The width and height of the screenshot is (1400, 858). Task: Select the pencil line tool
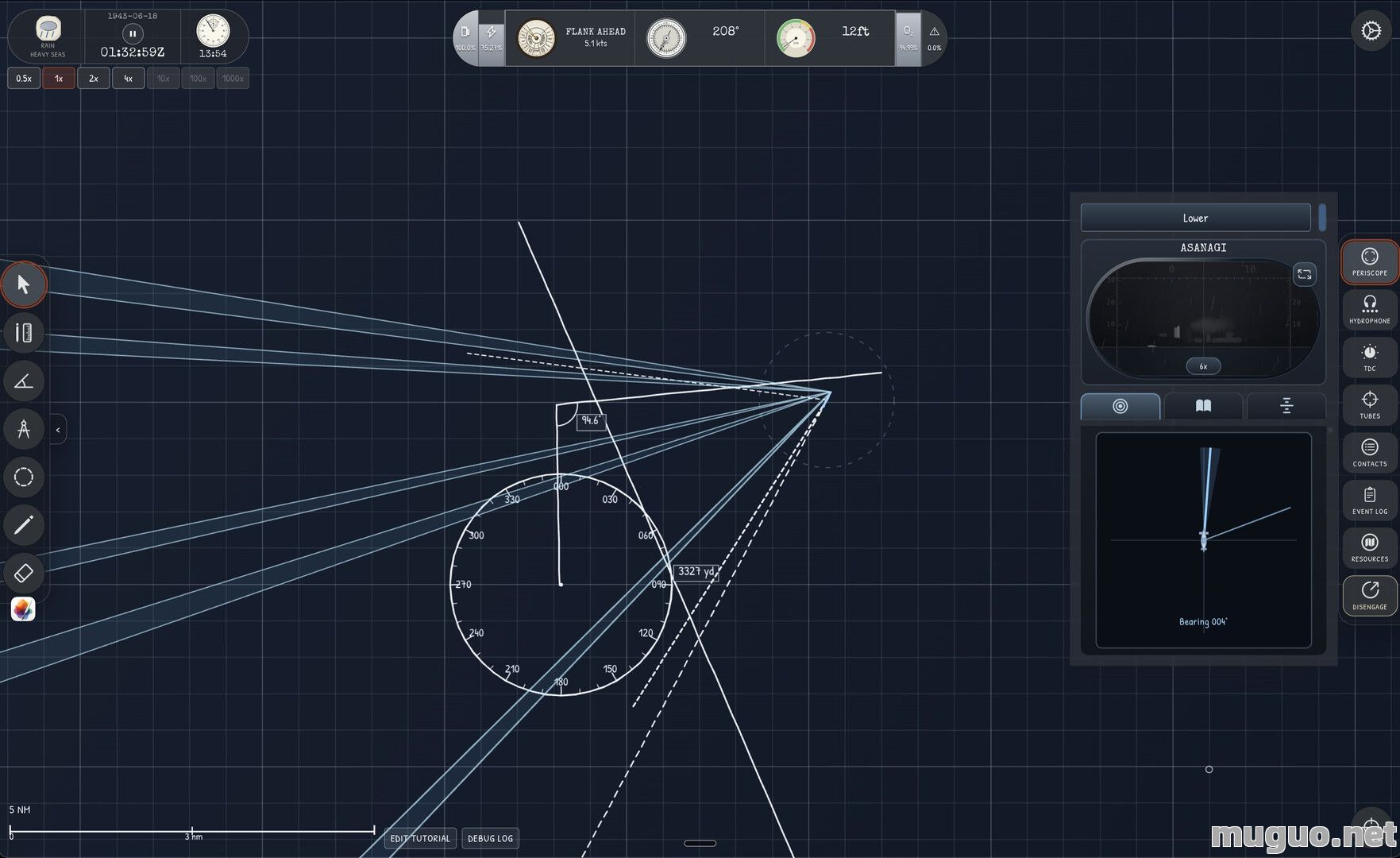24,525
